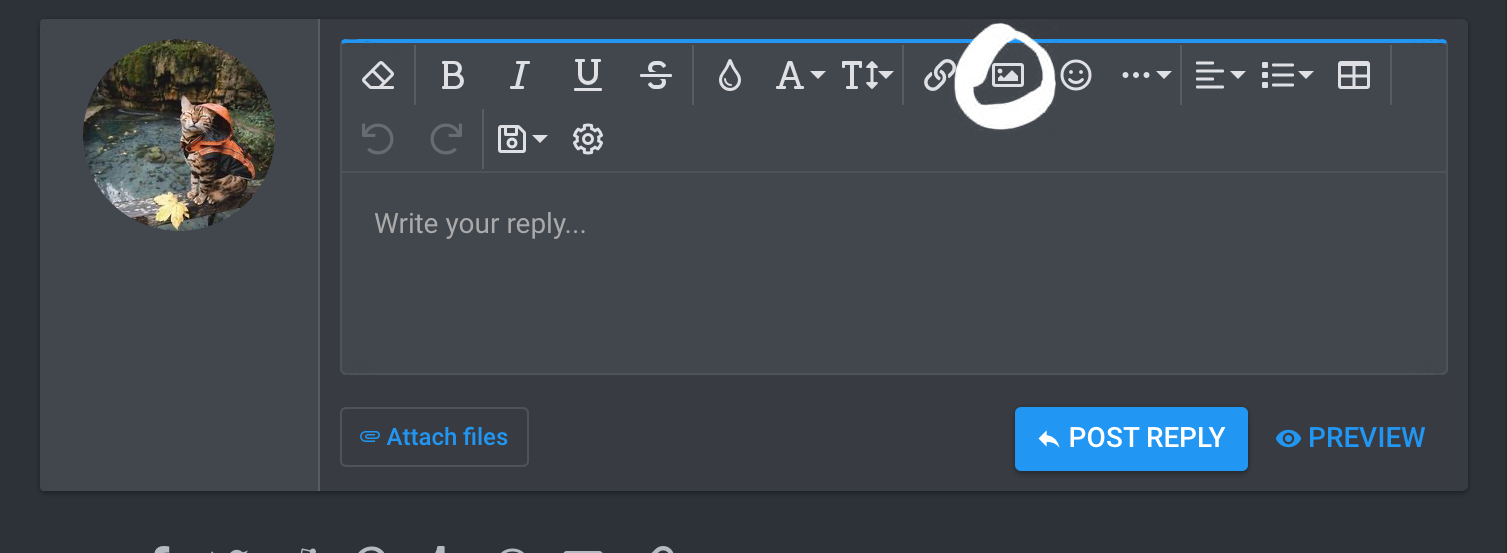
Task: Open the text color droplet picker
Action: tap(730, 76)
